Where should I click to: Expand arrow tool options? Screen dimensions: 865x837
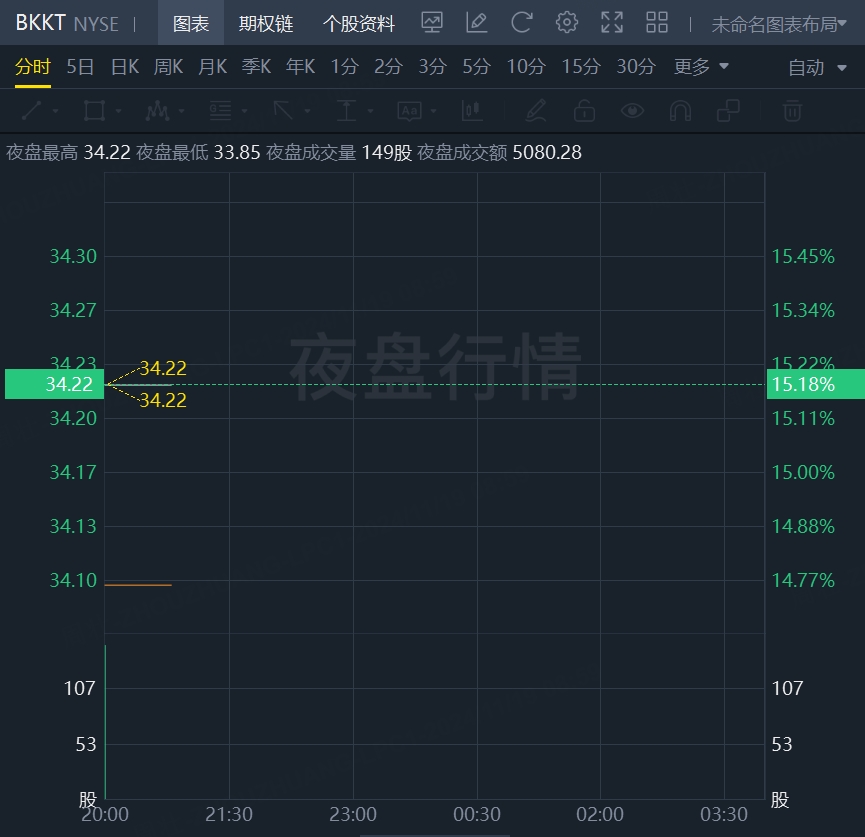(307, 111)
